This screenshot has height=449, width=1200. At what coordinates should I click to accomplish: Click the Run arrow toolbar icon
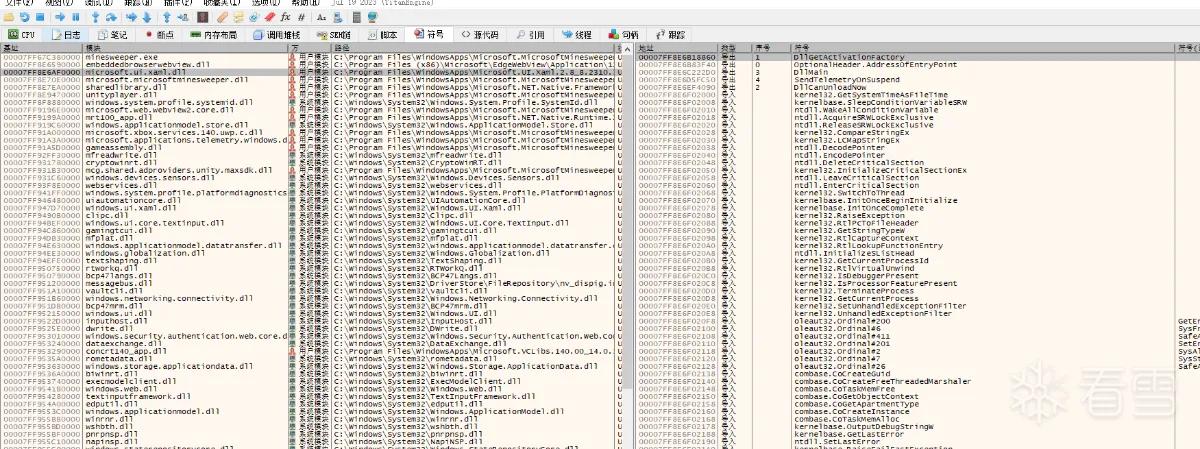click(60, 17)
